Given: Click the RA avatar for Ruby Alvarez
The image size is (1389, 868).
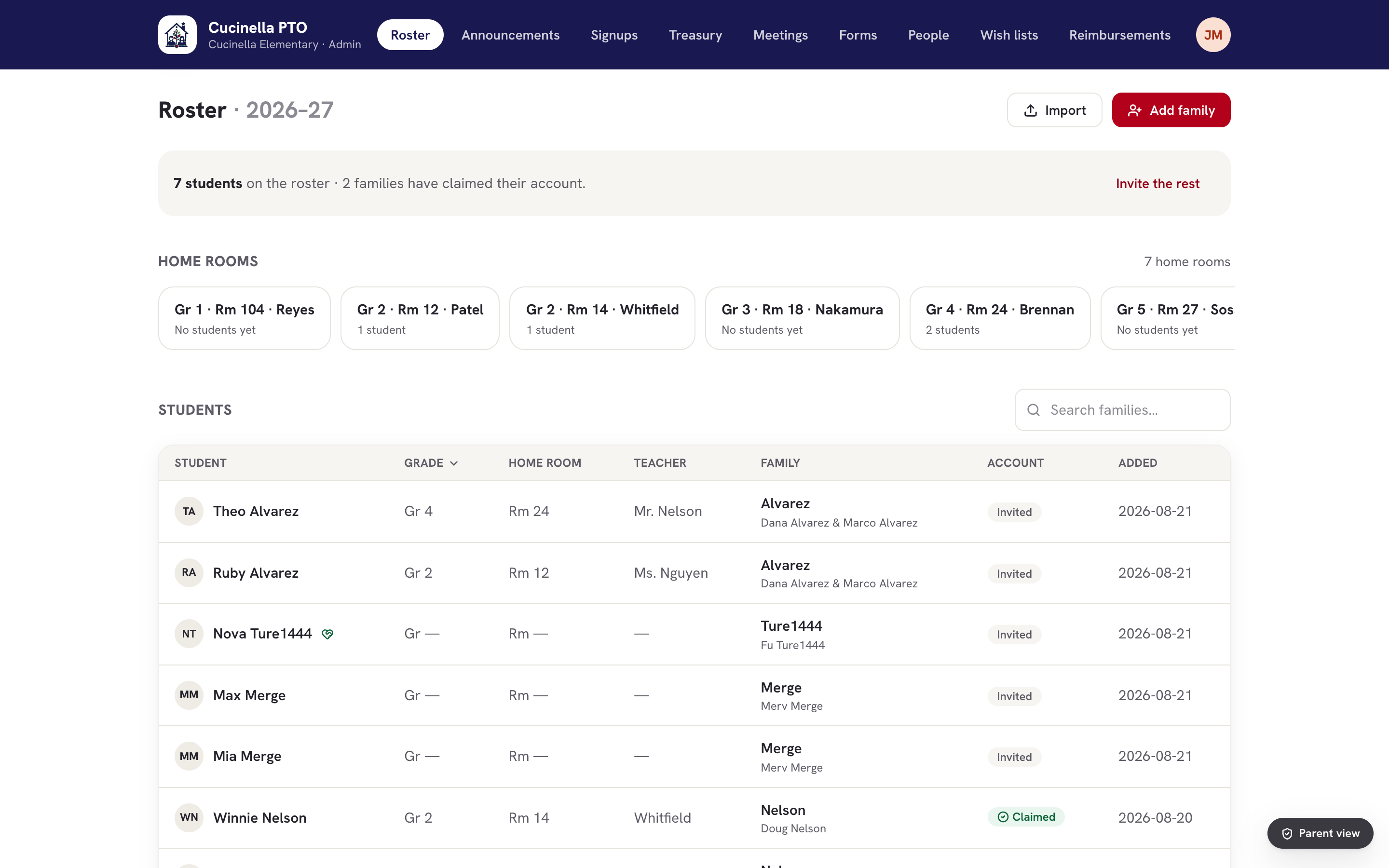Looking at the screenshot, I should [189, 572].
